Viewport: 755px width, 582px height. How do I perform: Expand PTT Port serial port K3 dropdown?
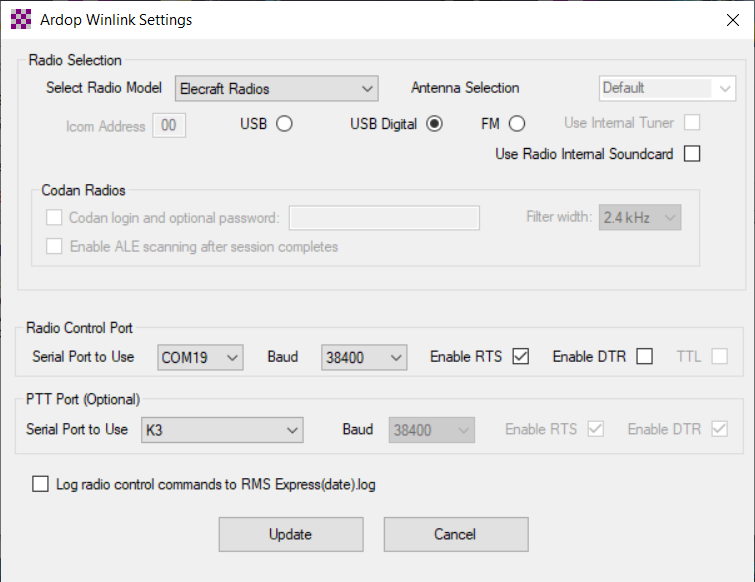222,430
